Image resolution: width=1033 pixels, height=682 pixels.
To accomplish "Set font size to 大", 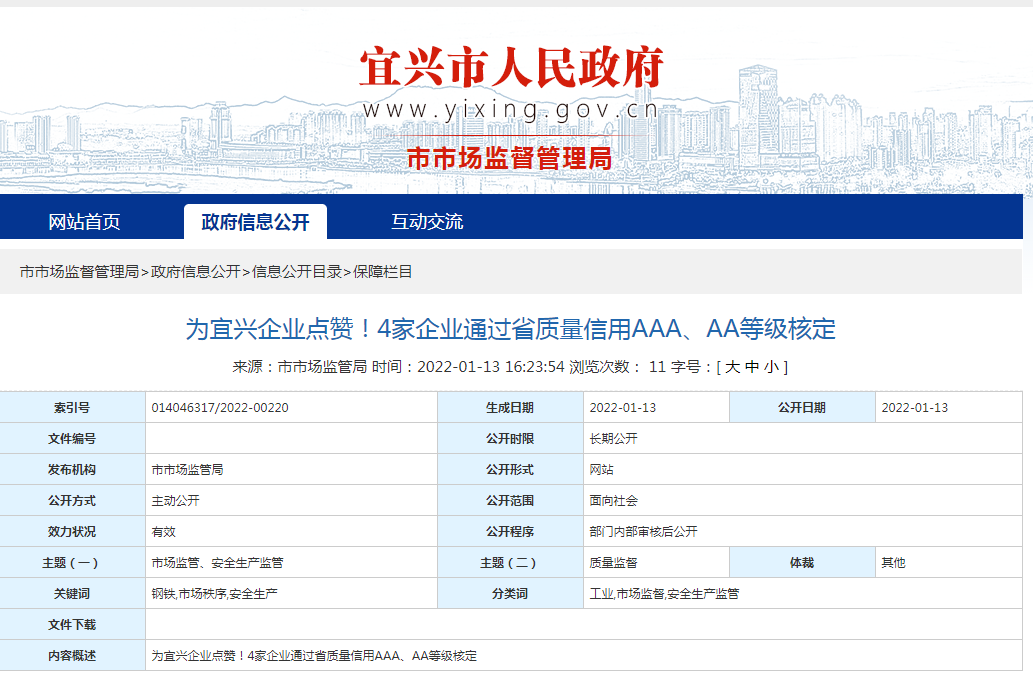I will [733, 367].
